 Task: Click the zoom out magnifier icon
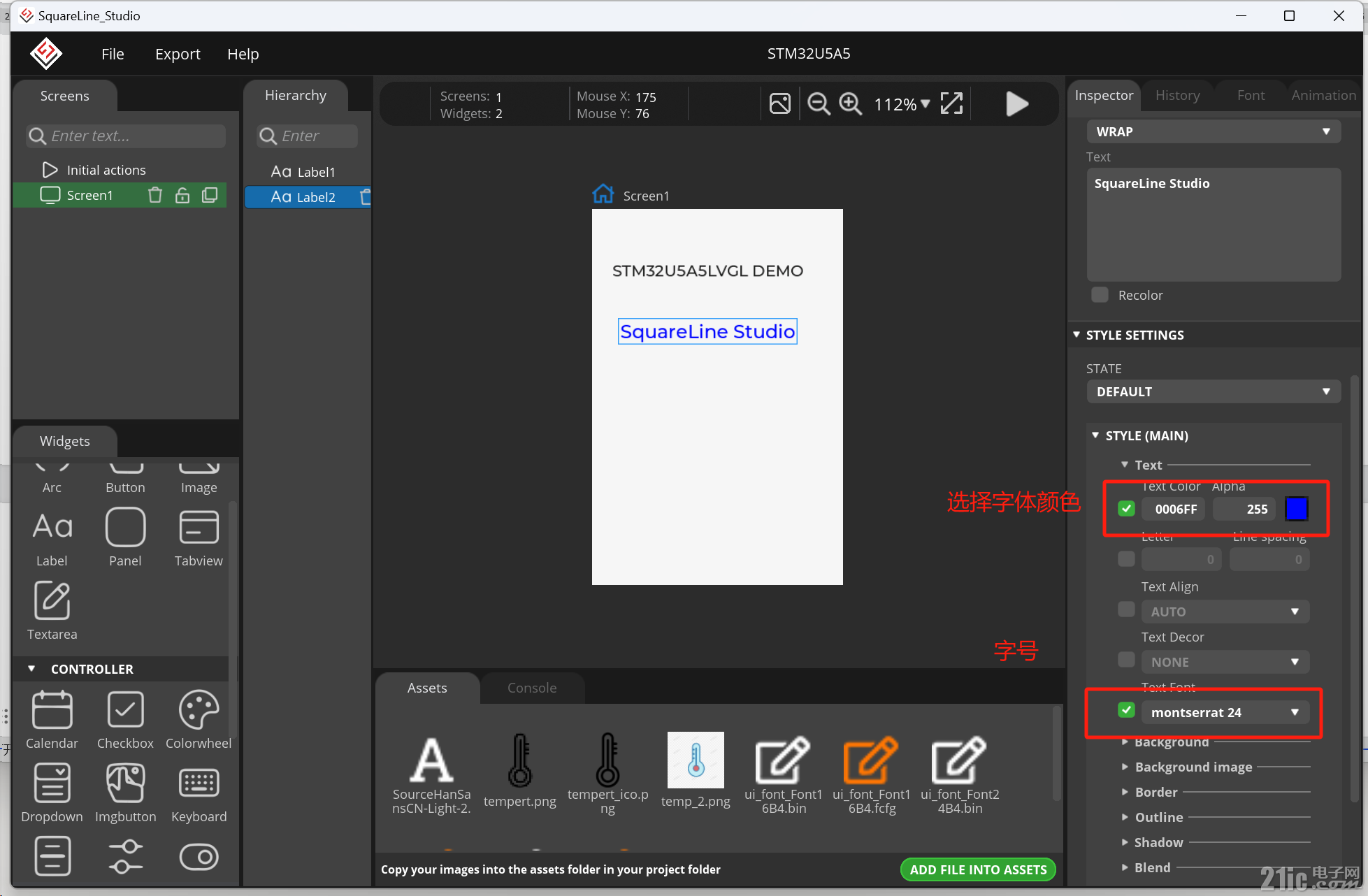[818, 103]
